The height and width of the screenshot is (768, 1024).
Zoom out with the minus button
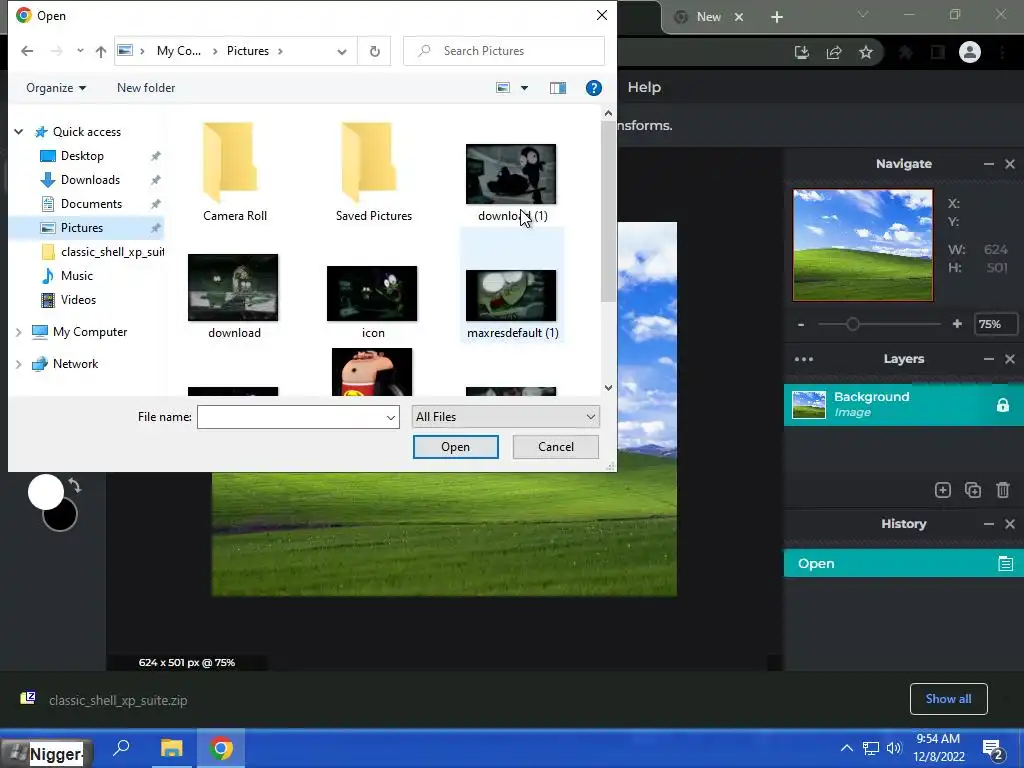coord(801,325)
